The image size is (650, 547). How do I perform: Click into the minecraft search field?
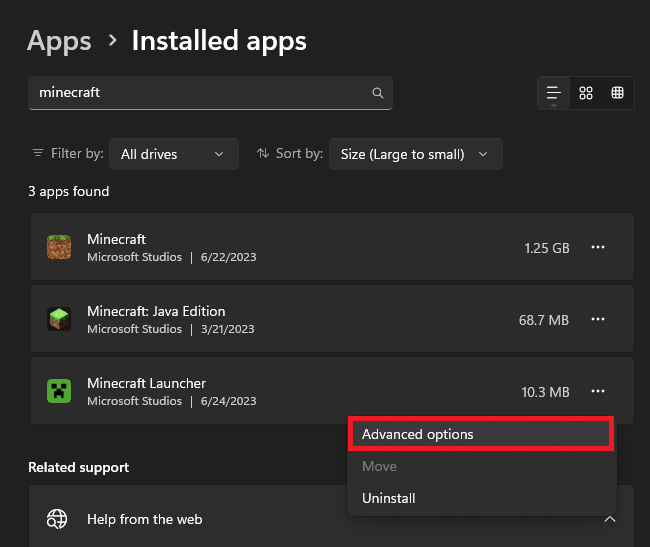(x=200, y=93)
